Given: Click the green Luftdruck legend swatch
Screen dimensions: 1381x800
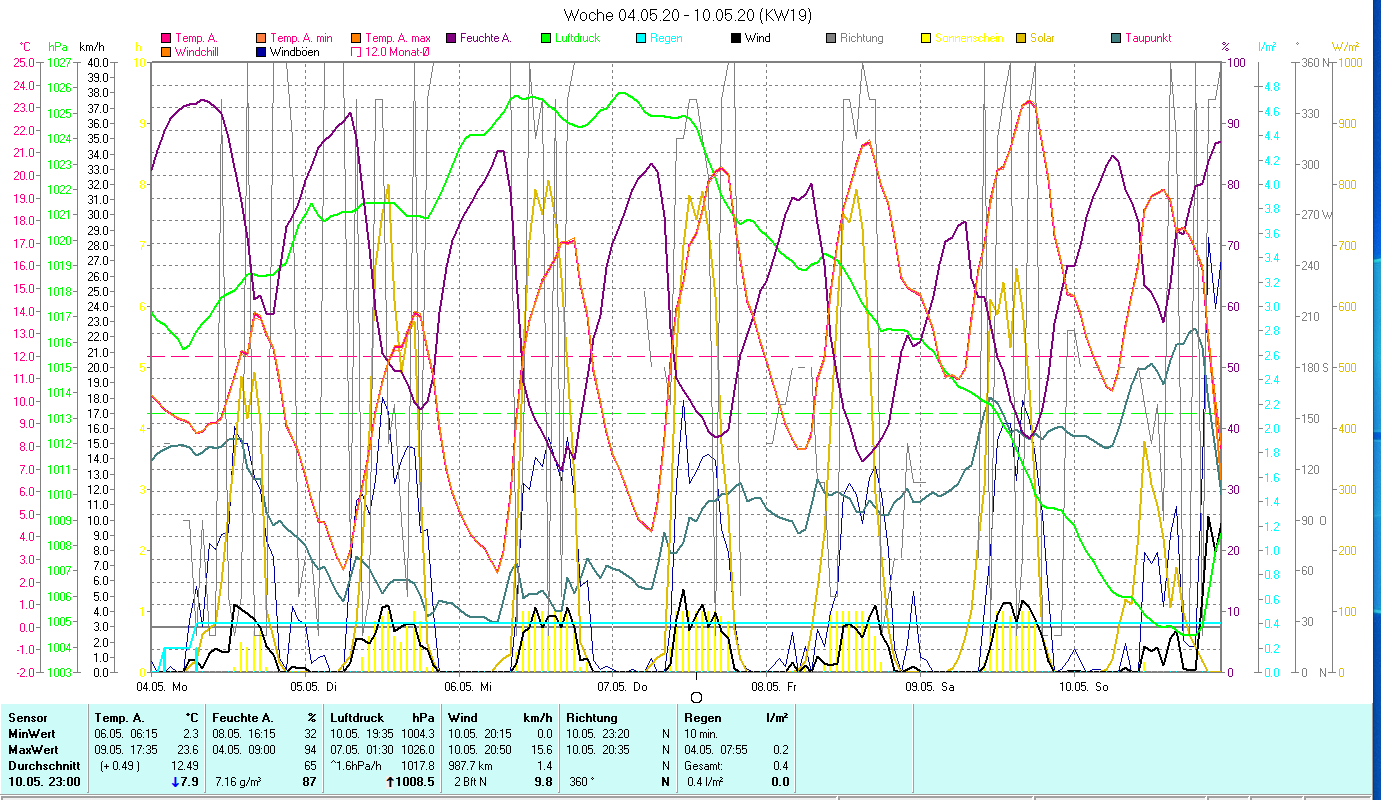Looking at the screenshot, I should tap(545, 38).
